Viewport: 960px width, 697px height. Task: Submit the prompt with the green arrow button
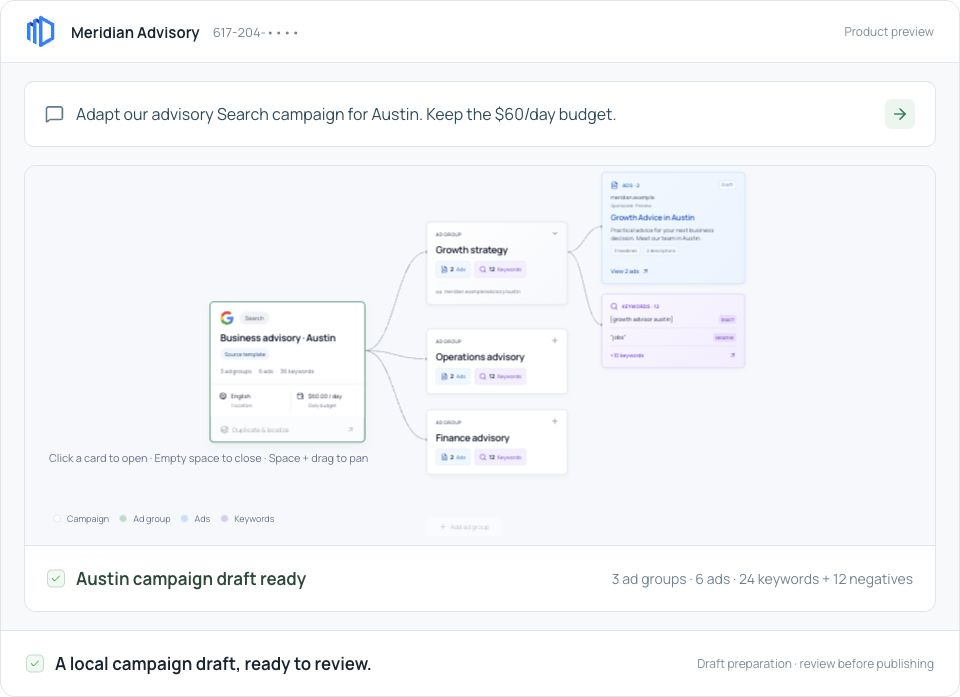(899, 114)
